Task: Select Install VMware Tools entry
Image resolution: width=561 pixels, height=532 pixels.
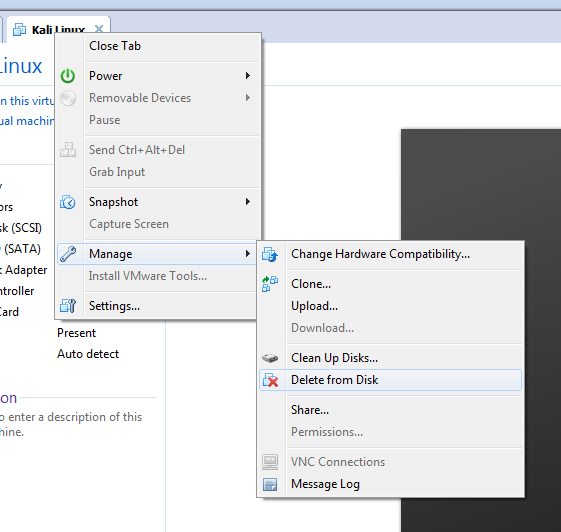Action: click(x=156, y=276)
